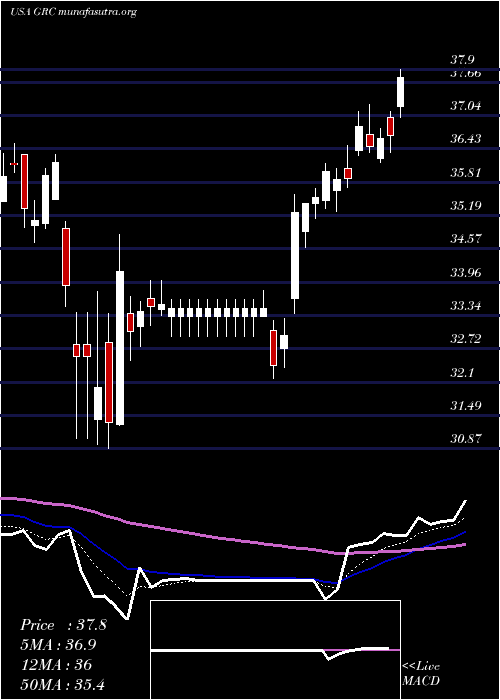This screenshot has width=500, height=700.
Task: Click the 5MA : 36.9 readout
Action: click(58, 645)
